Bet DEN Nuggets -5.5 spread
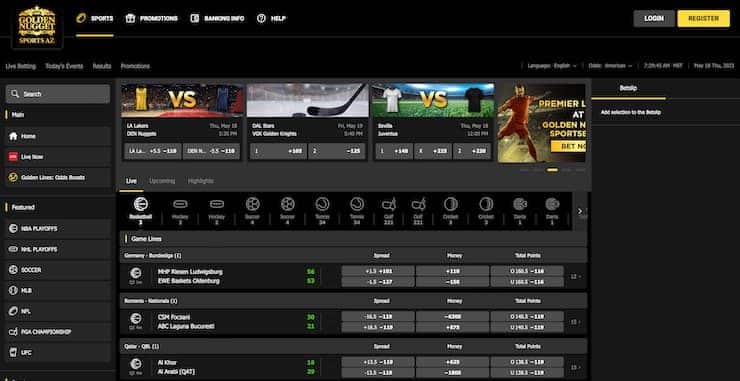Image resolution: width=740 pixels, height=381 pixels. tap(211, 152)
